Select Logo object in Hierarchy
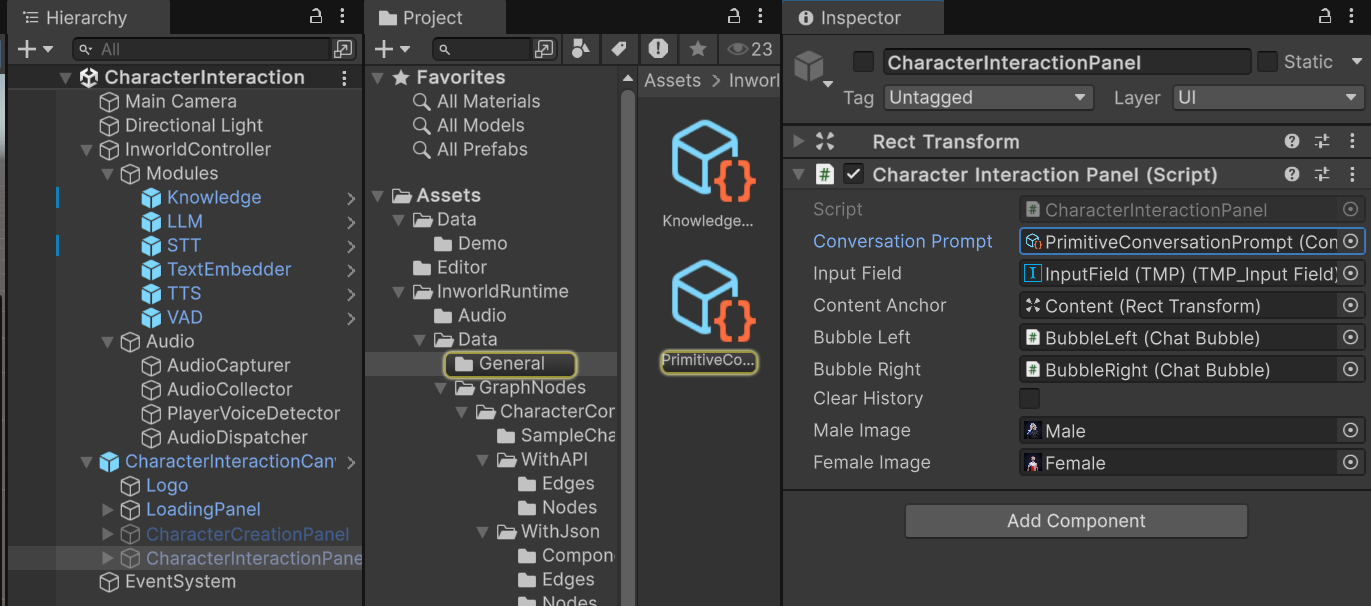This screenshot has width=1371, height=606. click(x=166, y=485)
